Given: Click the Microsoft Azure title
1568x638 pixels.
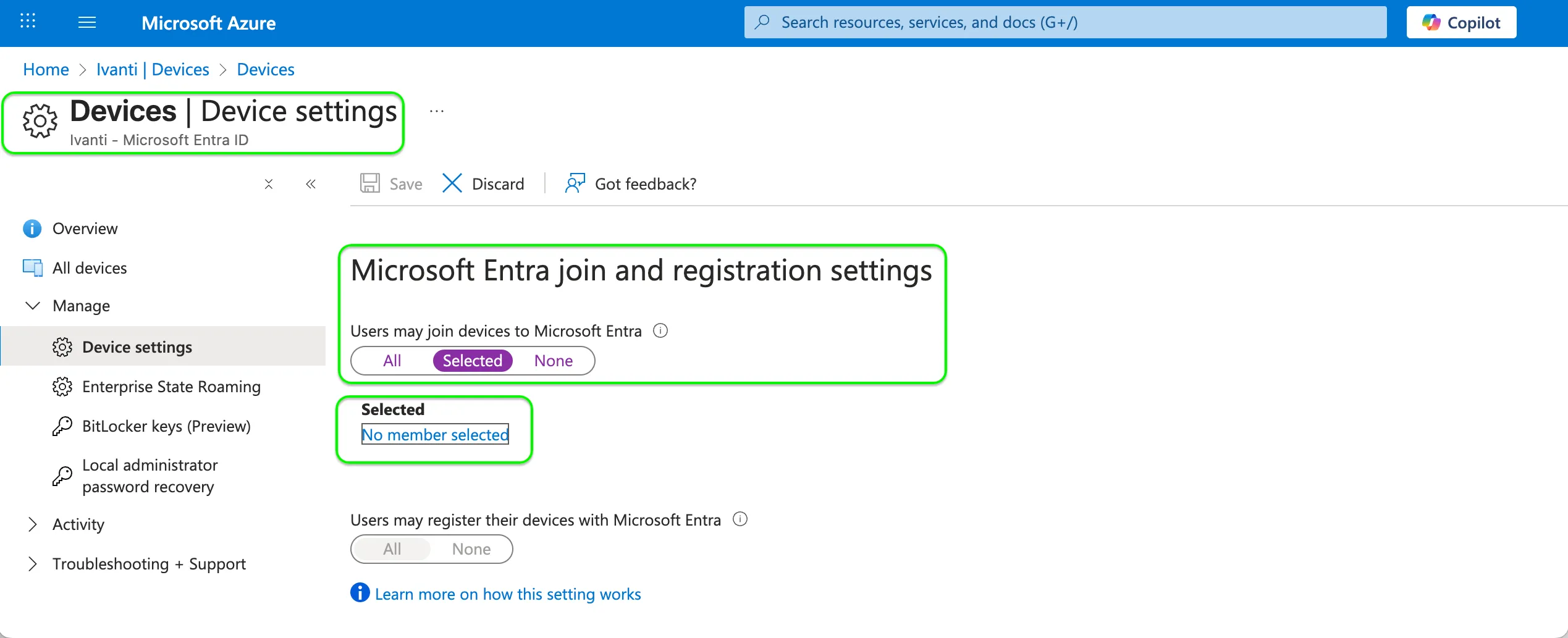Looking at the screenshot, I should 209,23.
